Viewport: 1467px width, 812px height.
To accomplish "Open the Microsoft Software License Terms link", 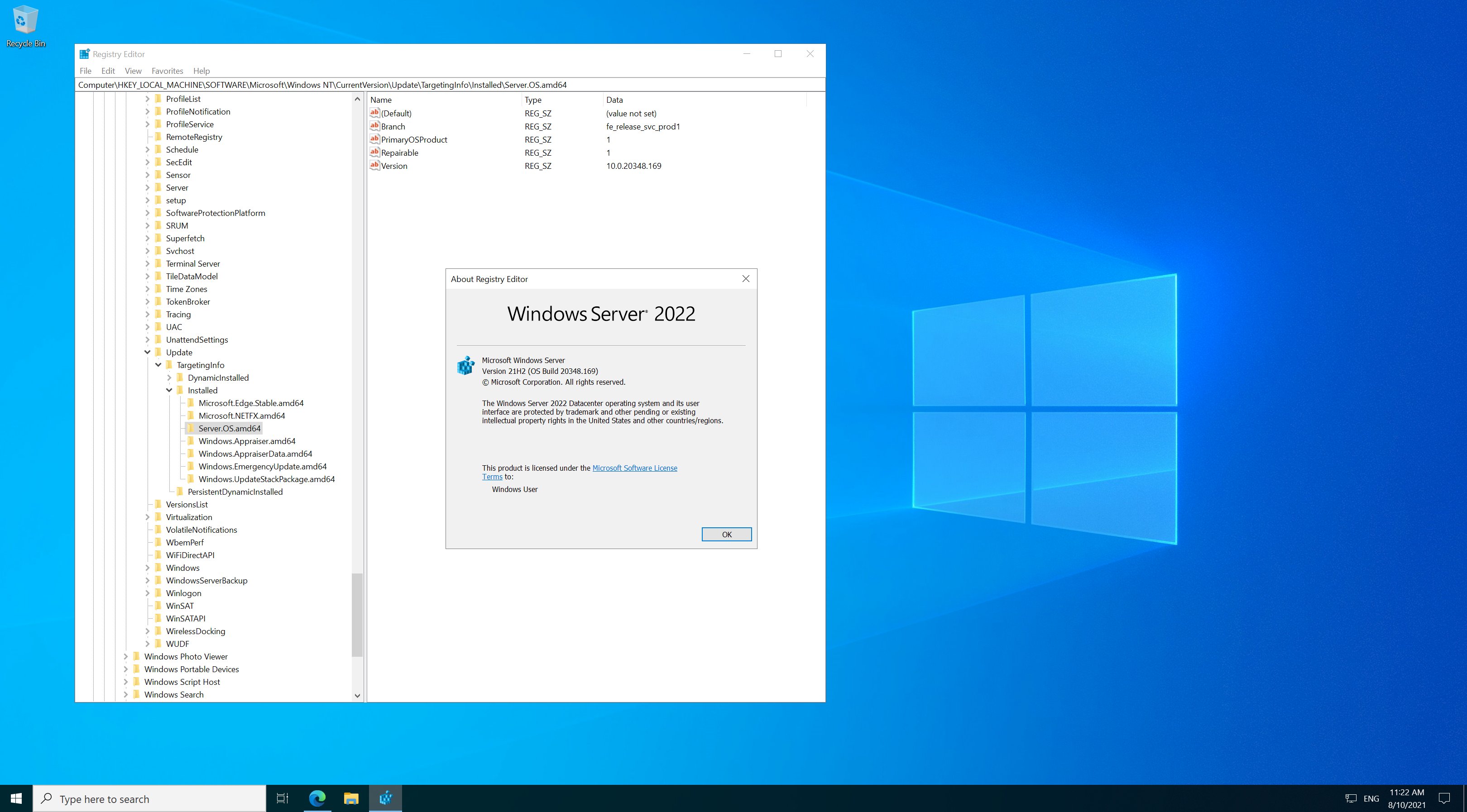I will [x=635, y=468].
